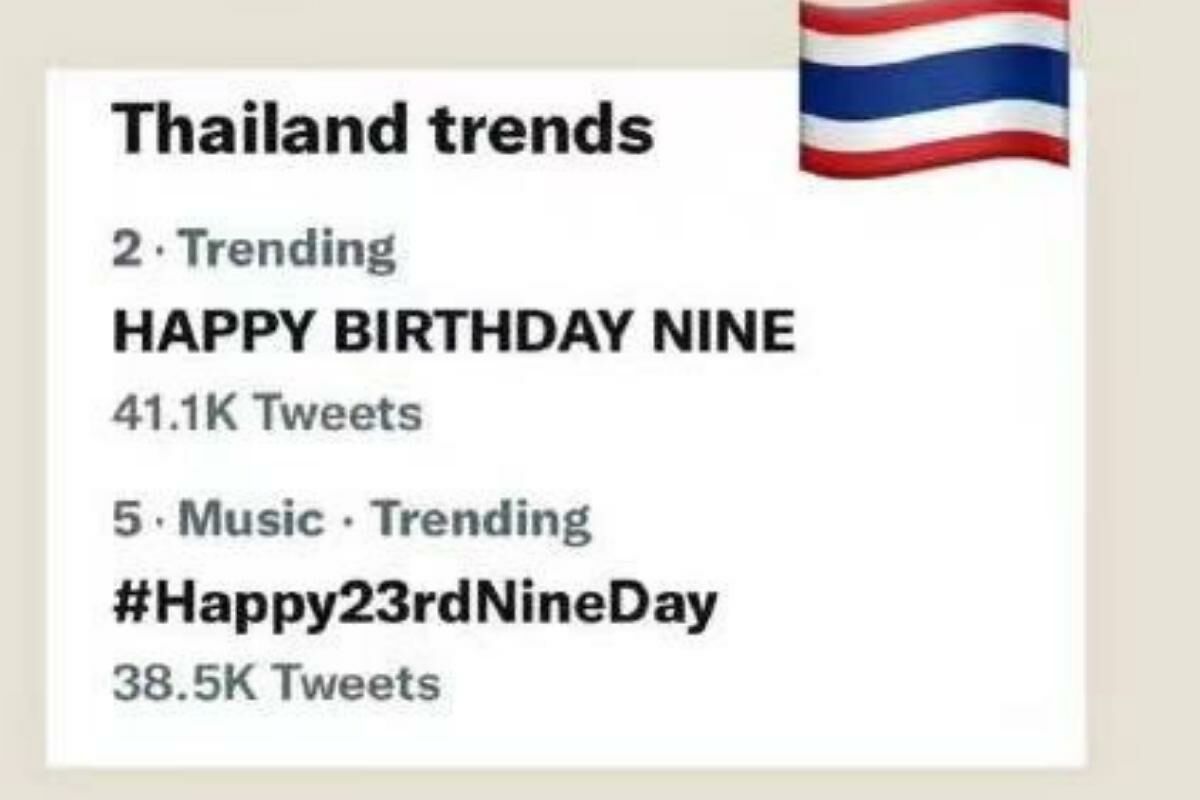Click the word Tweets beside 41.1K
The height and width of the screenshot is (800, 1200).
click(335, 412)
